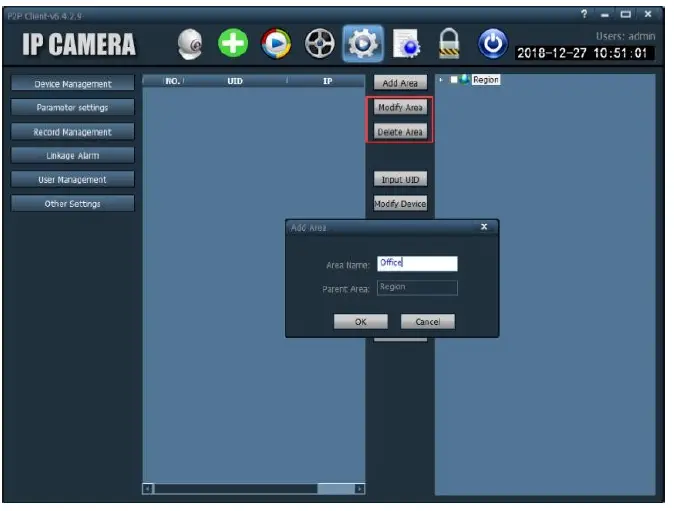
Task: Minimize the P2P Client window
Action: [x=605, y=15]
